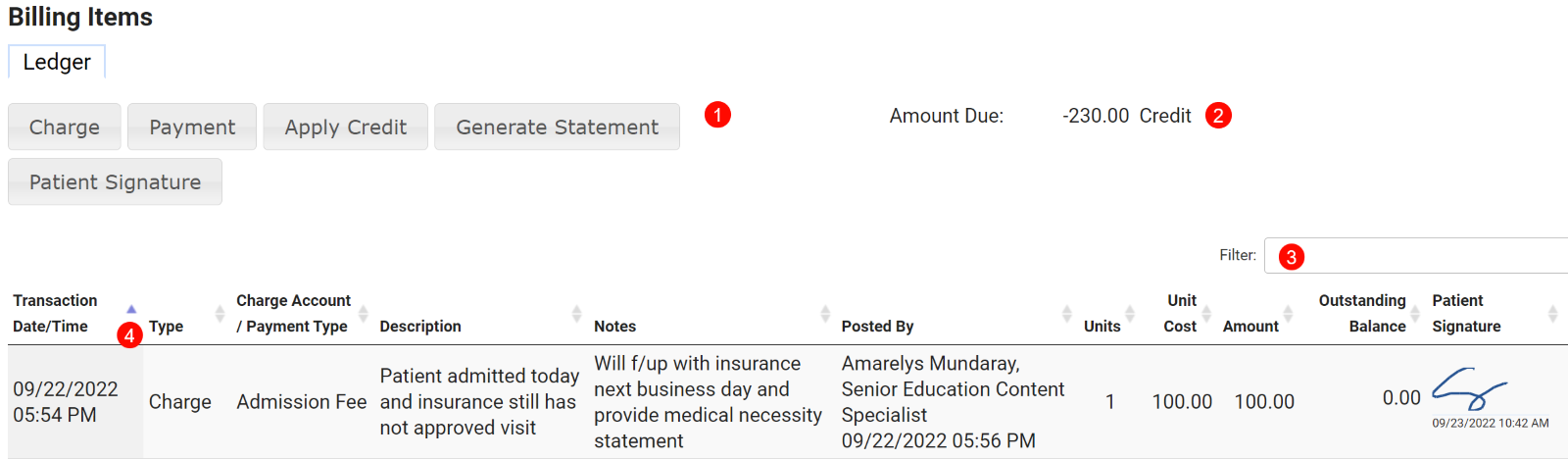Sort the Posted By column arrows

pyautogui.click(x=1067, y=314)
